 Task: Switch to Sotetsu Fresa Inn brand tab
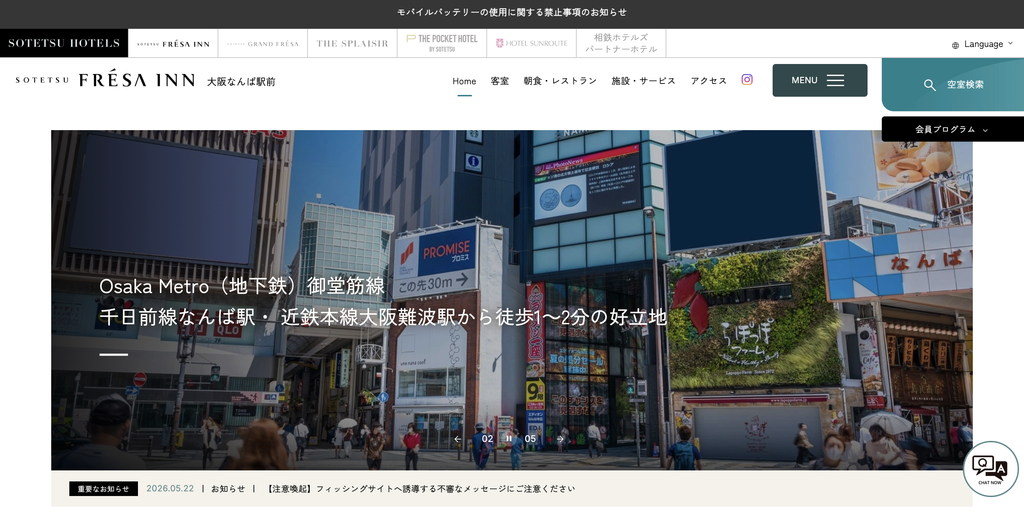click(173, 43)
